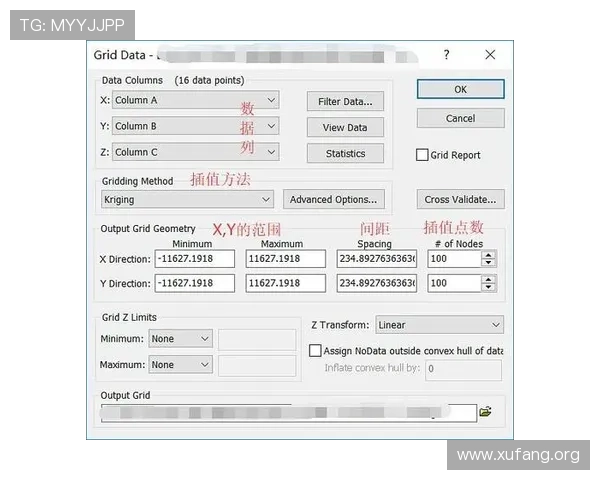Close the Grid Data dialog
This screenshot has height=480, width=600.
(x=490, y=55)
